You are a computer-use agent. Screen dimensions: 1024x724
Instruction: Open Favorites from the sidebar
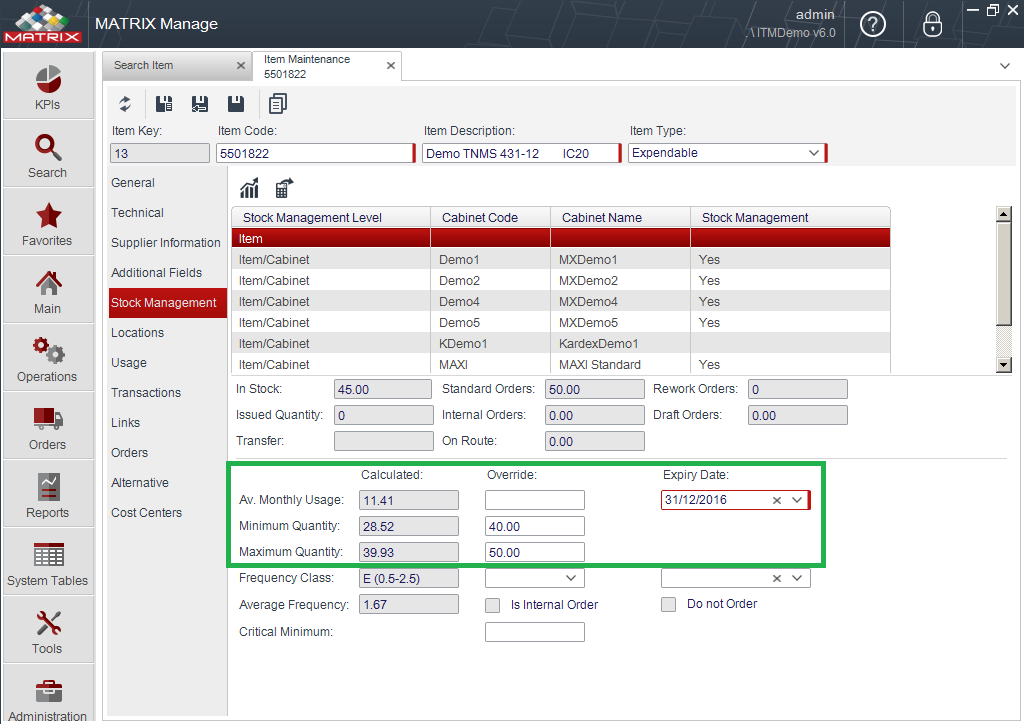(x=48, y=223)
